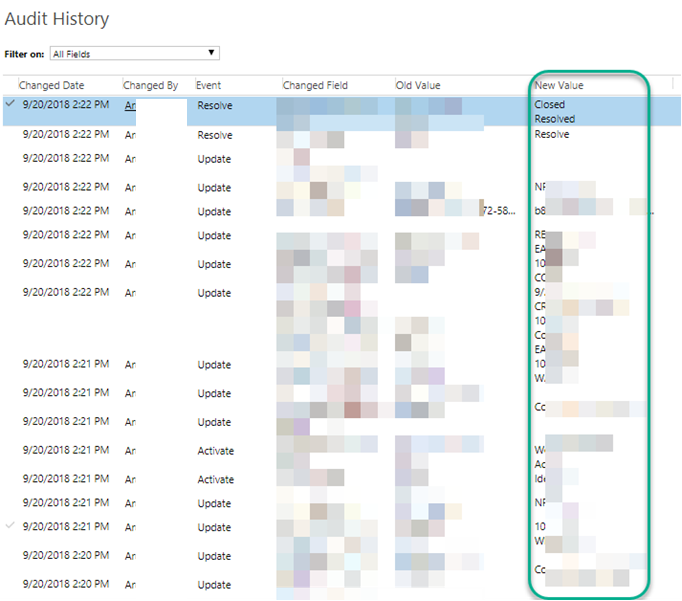Sort by Changed By column header
This screenshot has width=682, height=601.
[150, 85]
